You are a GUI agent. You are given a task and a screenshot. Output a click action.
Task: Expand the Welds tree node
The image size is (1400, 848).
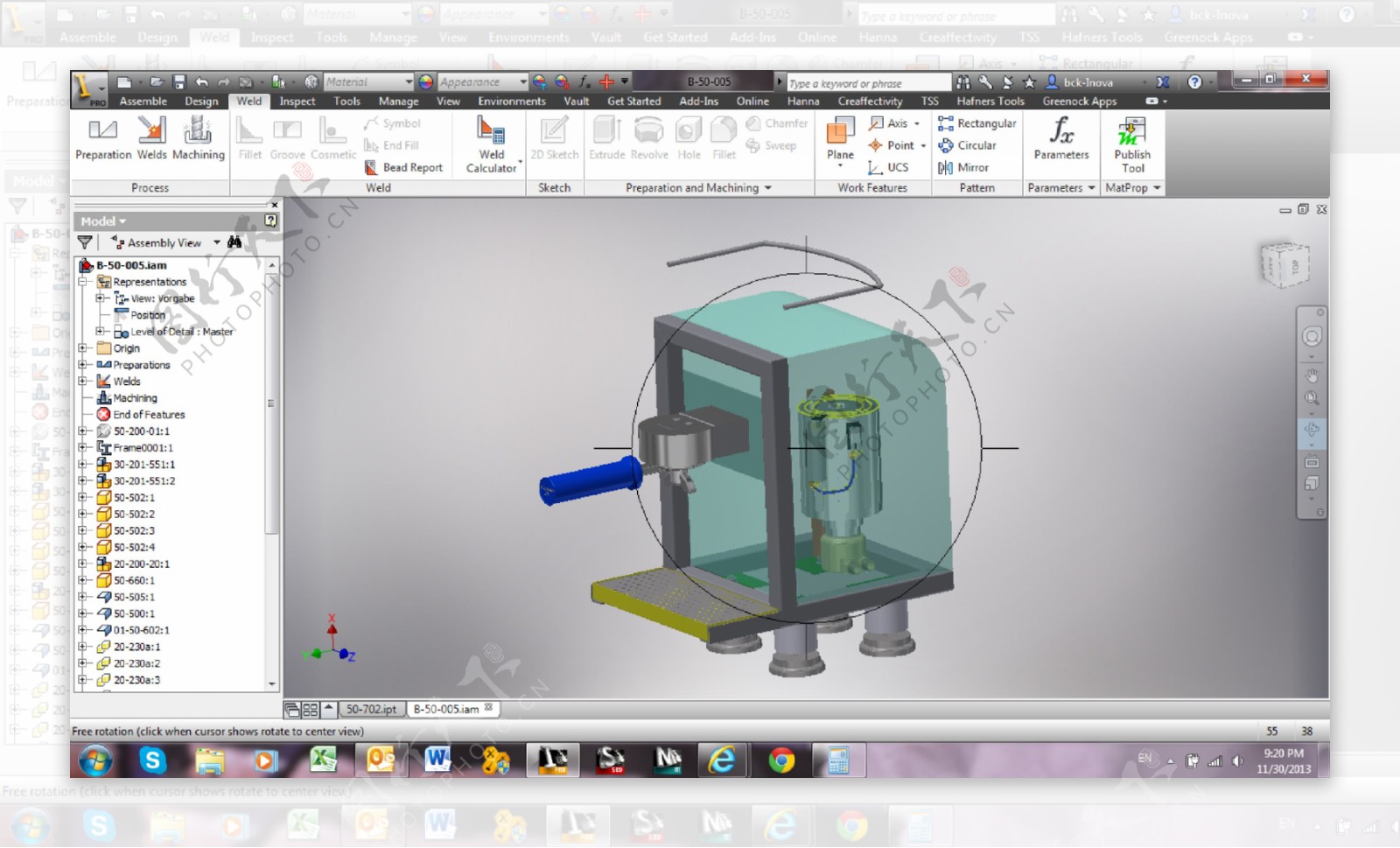(82, 382)
